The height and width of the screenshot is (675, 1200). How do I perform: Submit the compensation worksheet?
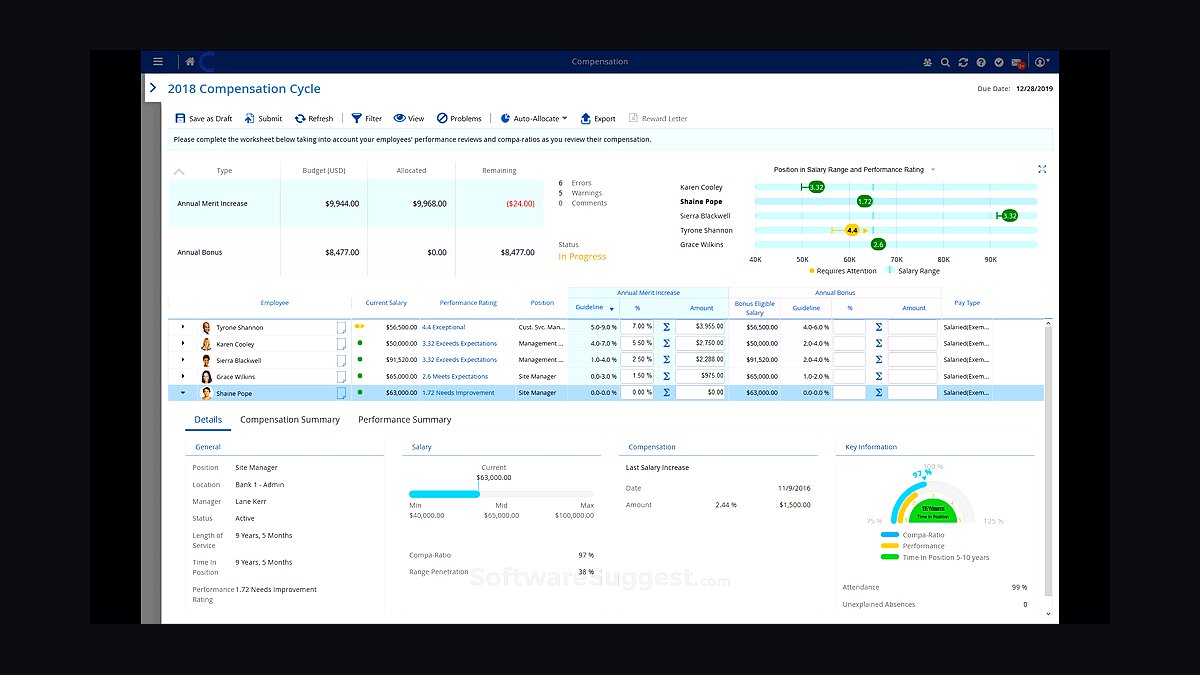point(263,118)
